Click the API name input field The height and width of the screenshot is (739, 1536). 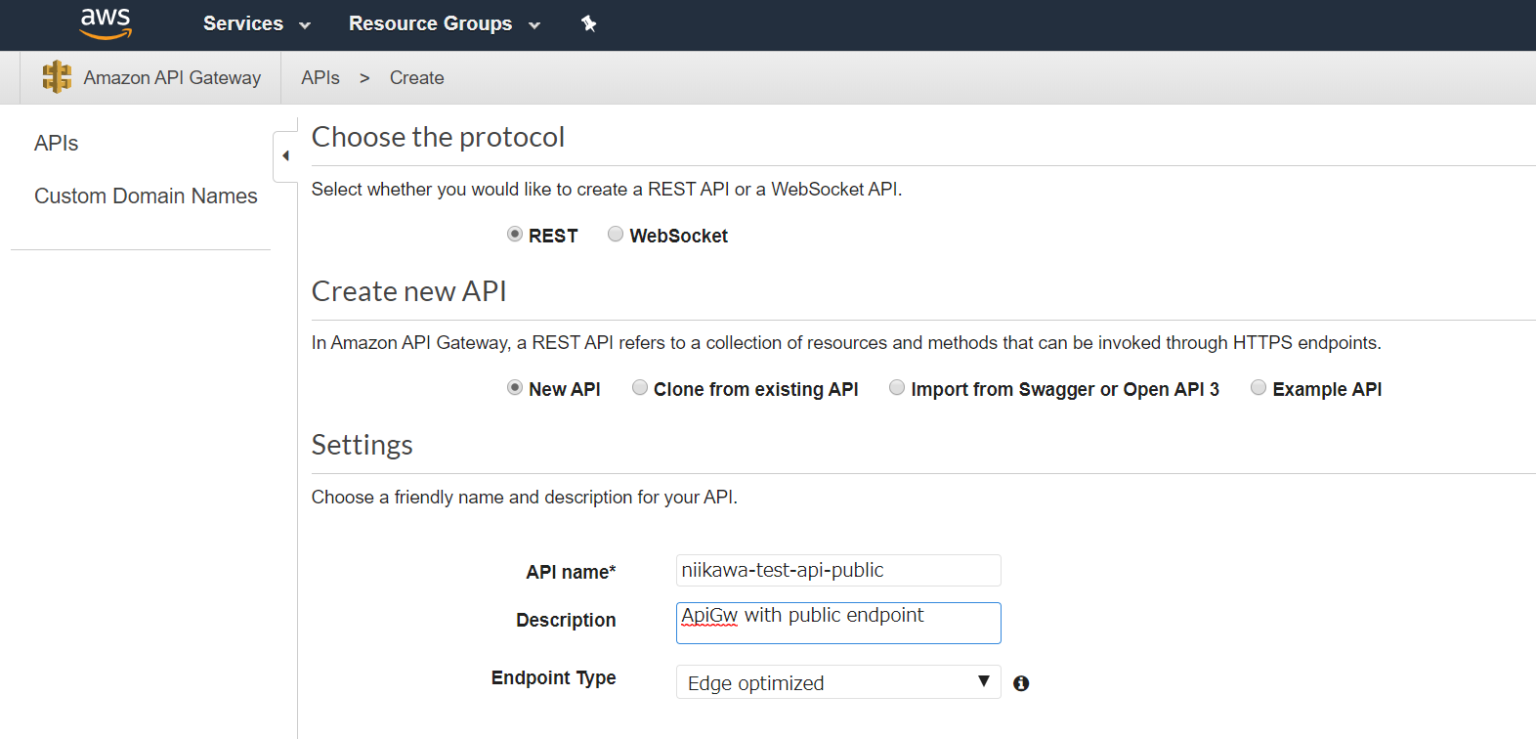838,570
